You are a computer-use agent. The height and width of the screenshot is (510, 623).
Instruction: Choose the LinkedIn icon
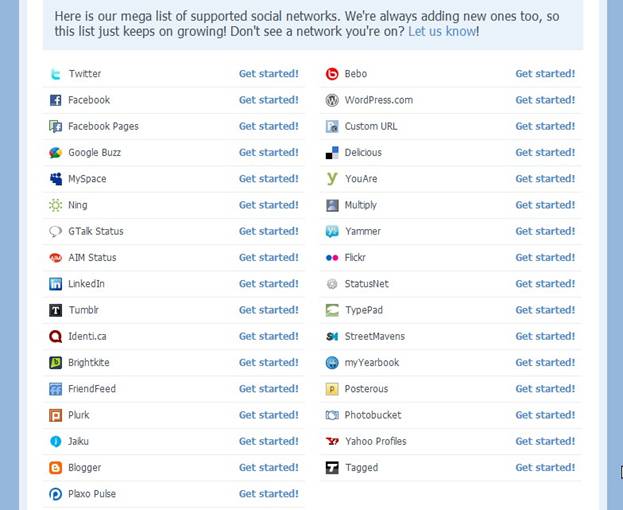pos(56,284)
